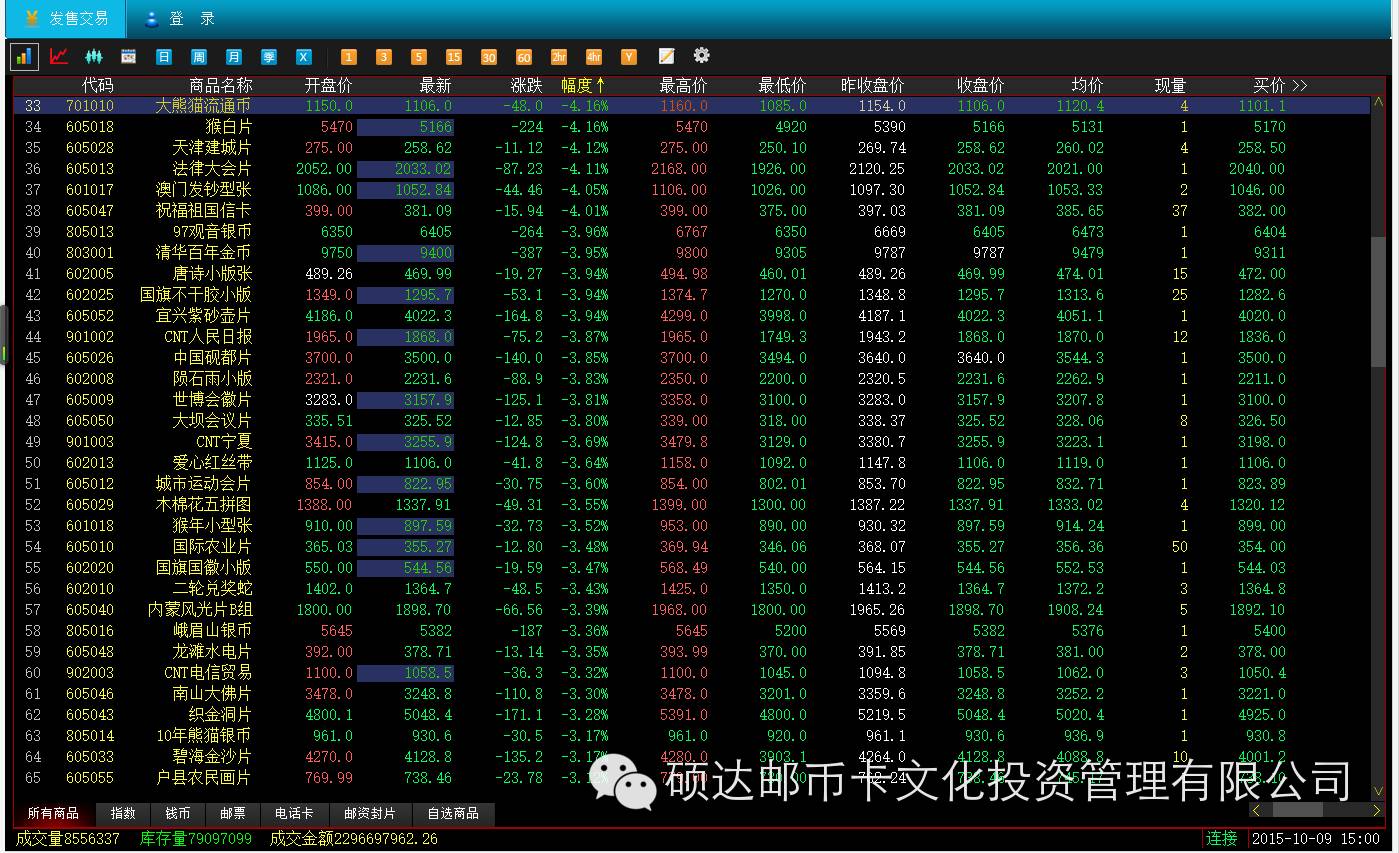Select row 97观音银币
This screenshot has height=853, width=1399.
691,232
